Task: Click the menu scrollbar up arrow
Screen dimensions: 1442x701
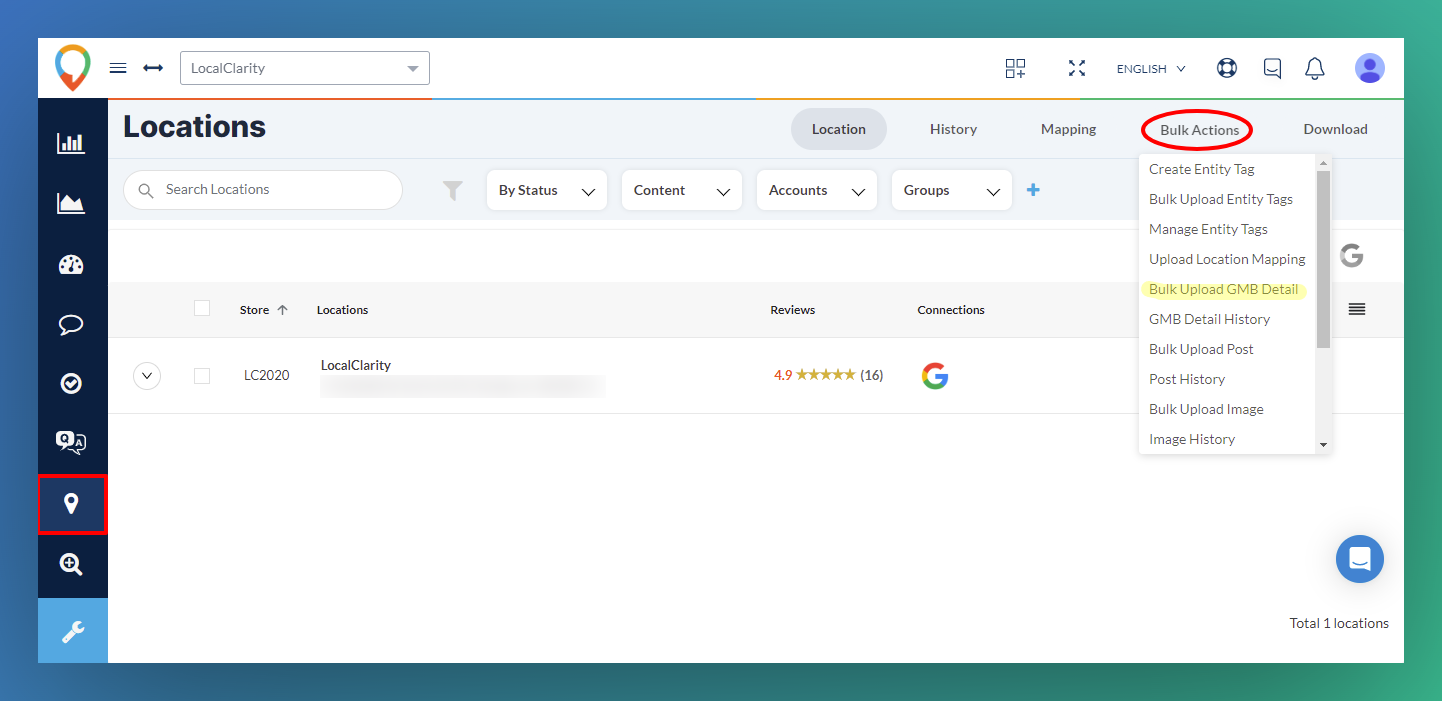Action: point(1323,162)
